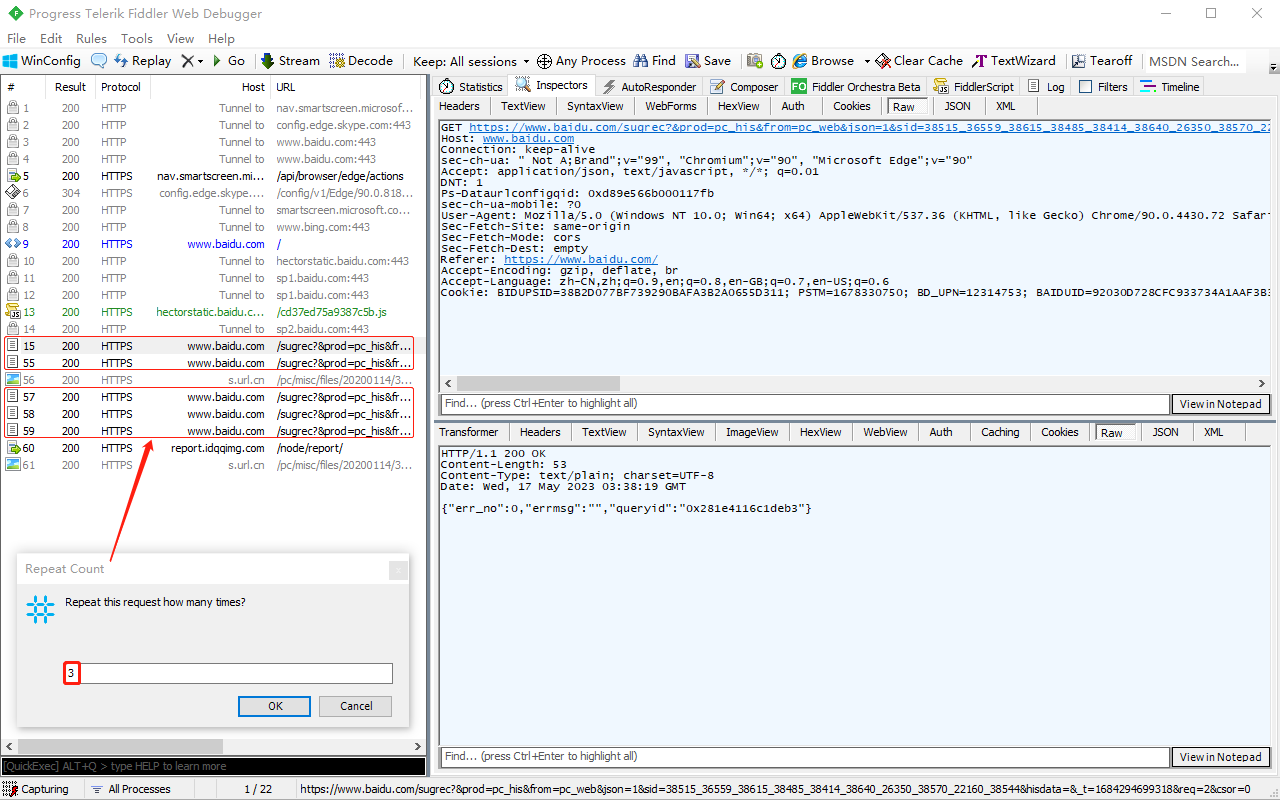Click the Clear Cache button
The height and width of the screenshot is (800, 1280).
919,61
